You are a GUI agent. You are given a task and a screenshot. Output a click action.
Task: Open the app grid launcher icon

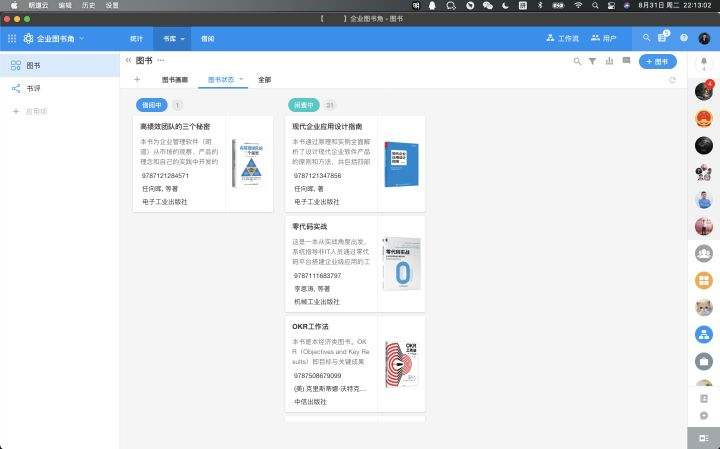[x=12, y=38]
